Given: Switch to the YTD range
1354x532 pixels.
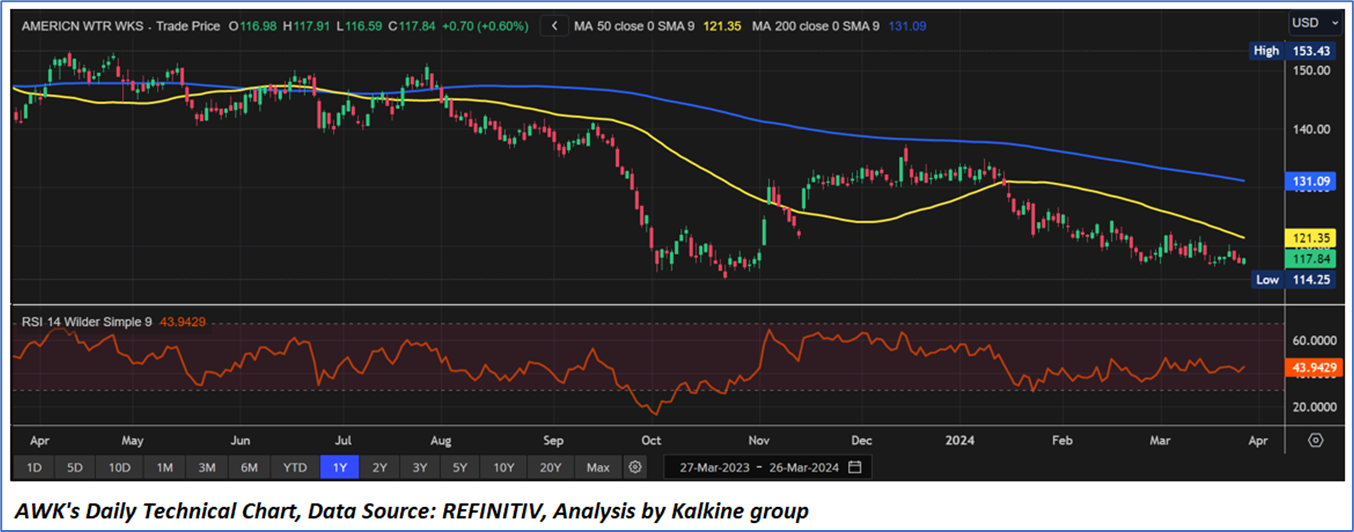Looking at the screenshot, I should pyautogui.click(x=295, y=467).
